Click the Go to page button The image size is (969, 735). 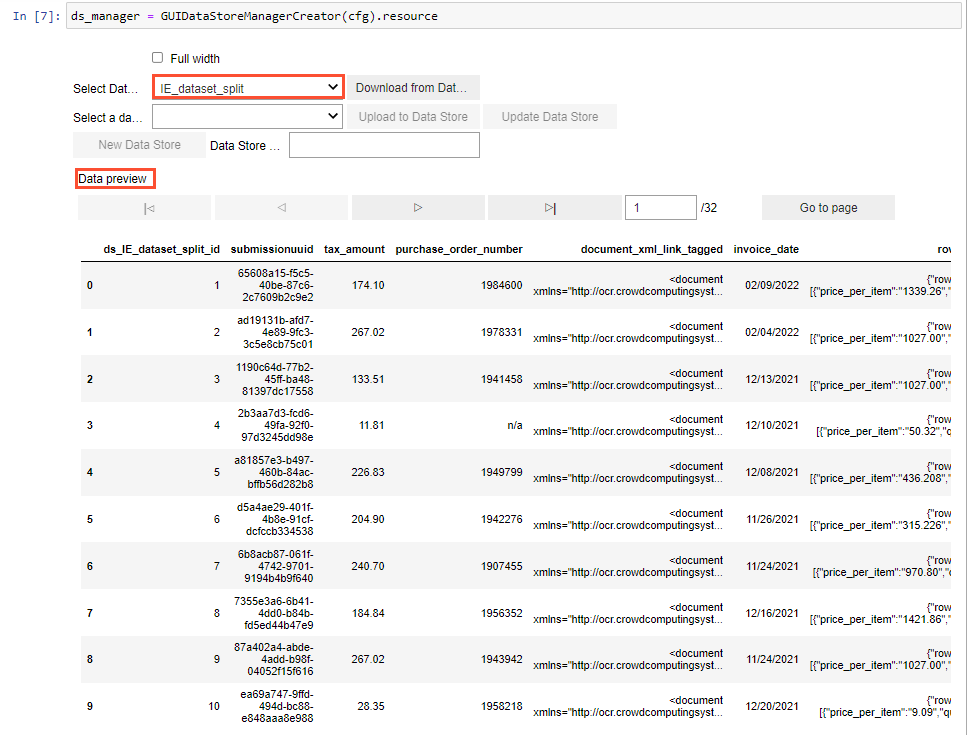coord(828,208)
